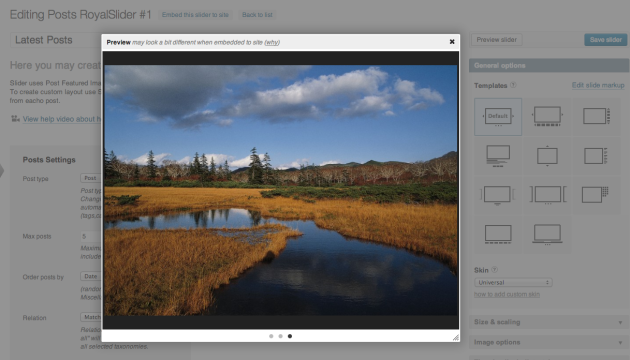
Task: Select template with vertical thumbnails on right
Action: click(x=596, y=117)
